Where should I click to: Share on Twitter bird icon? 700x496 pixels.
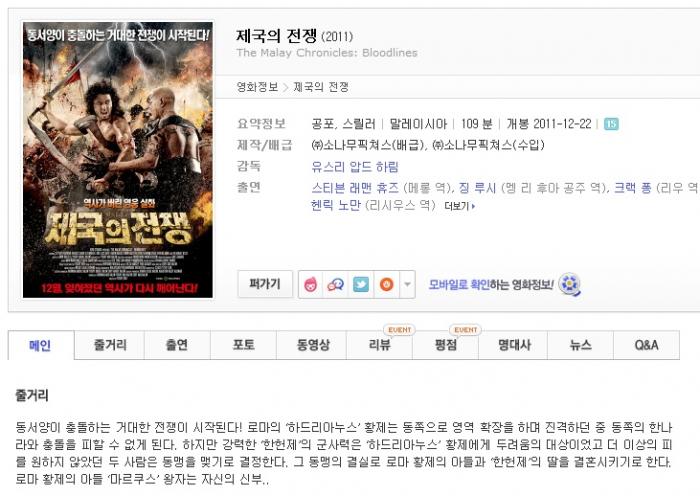pyautogui.click(x=361, y=284)
